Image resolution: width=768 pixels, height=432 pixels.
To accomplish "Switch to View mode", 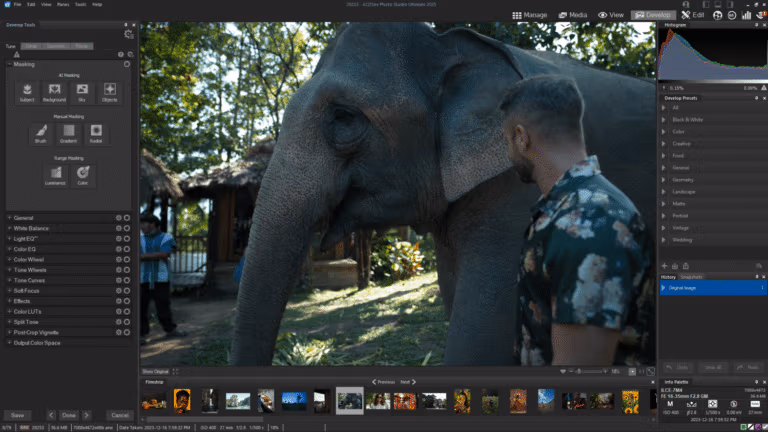I will (x=611, y=15).
